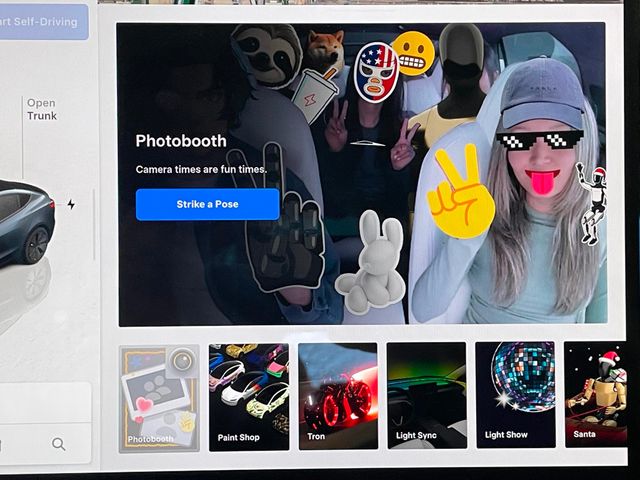Screen dimensions: 640x480
Task: Select the Light Sync tile
Action: 426,396
